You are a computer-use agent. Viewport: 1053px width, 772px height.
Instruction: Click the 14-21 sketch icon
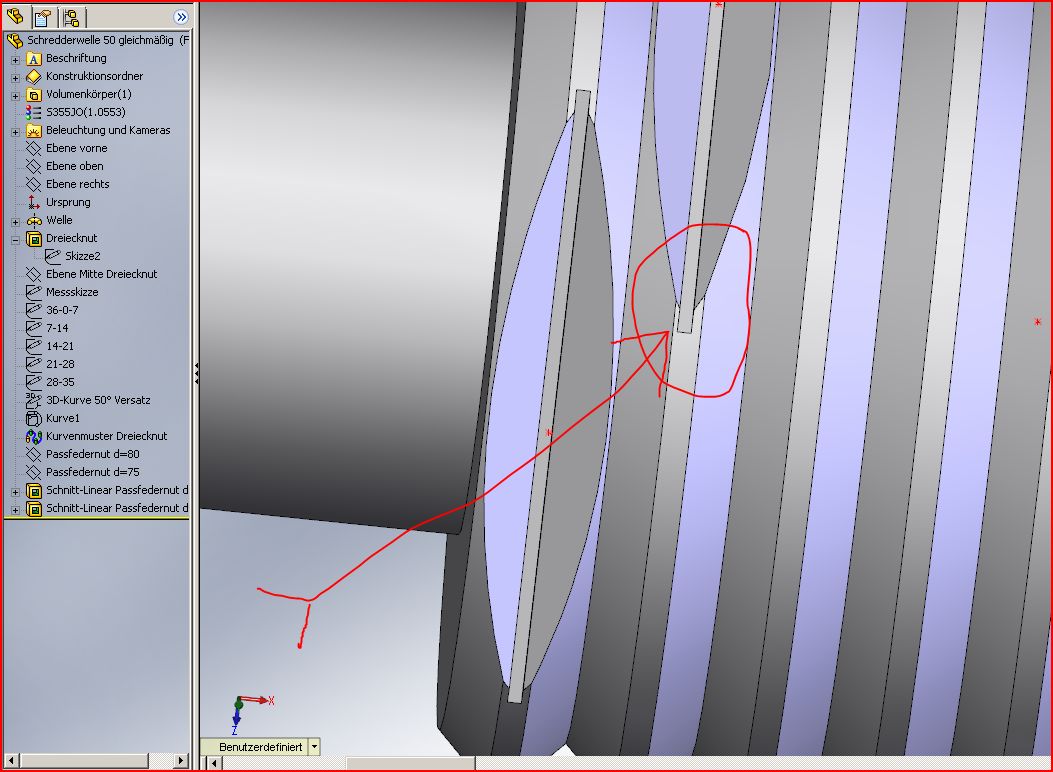[34, 346]
